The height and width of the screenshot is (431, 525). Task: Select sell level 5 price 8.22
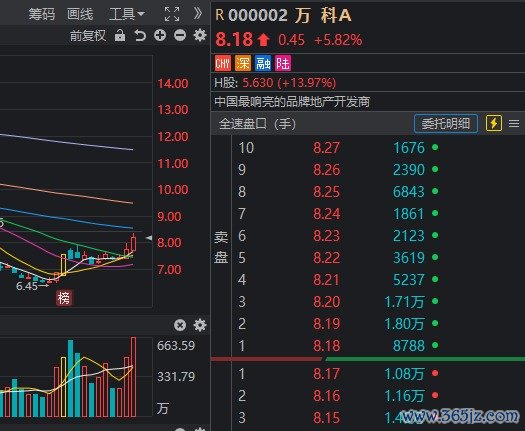[x=326, y=258]
